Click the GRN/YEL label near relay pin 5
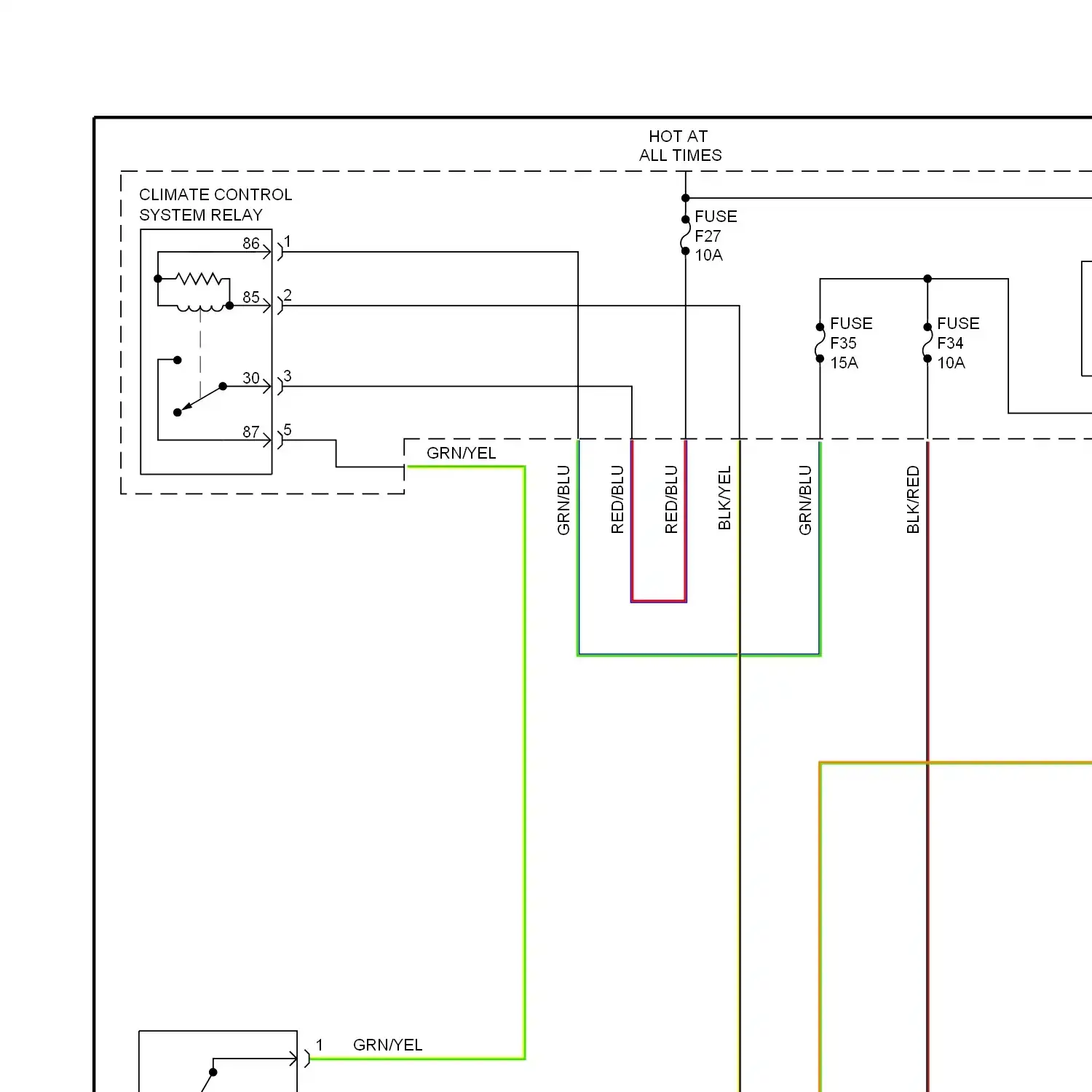1092x1092 pixels. [461, 453]
